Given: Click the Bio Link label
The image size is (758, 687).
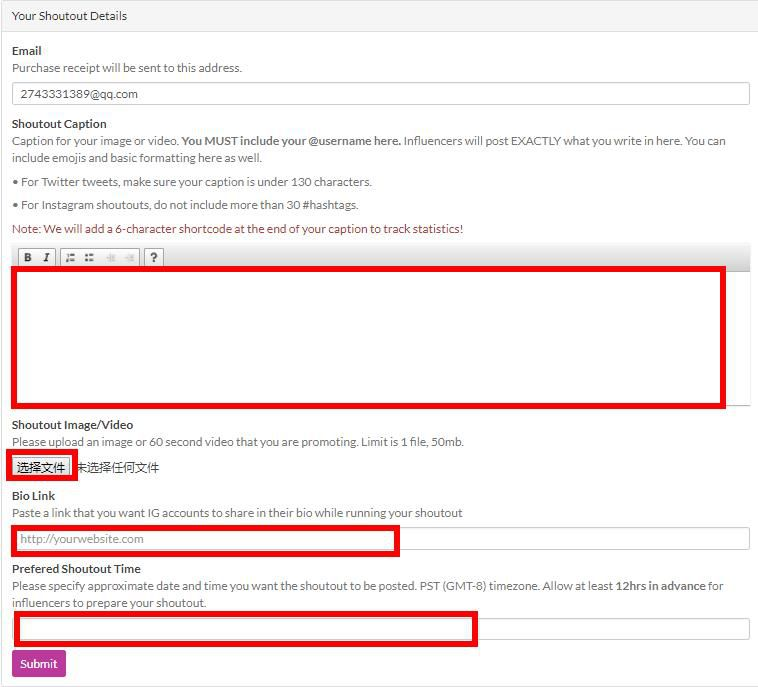Looking at the screenshot, I should tap(33, 496).
